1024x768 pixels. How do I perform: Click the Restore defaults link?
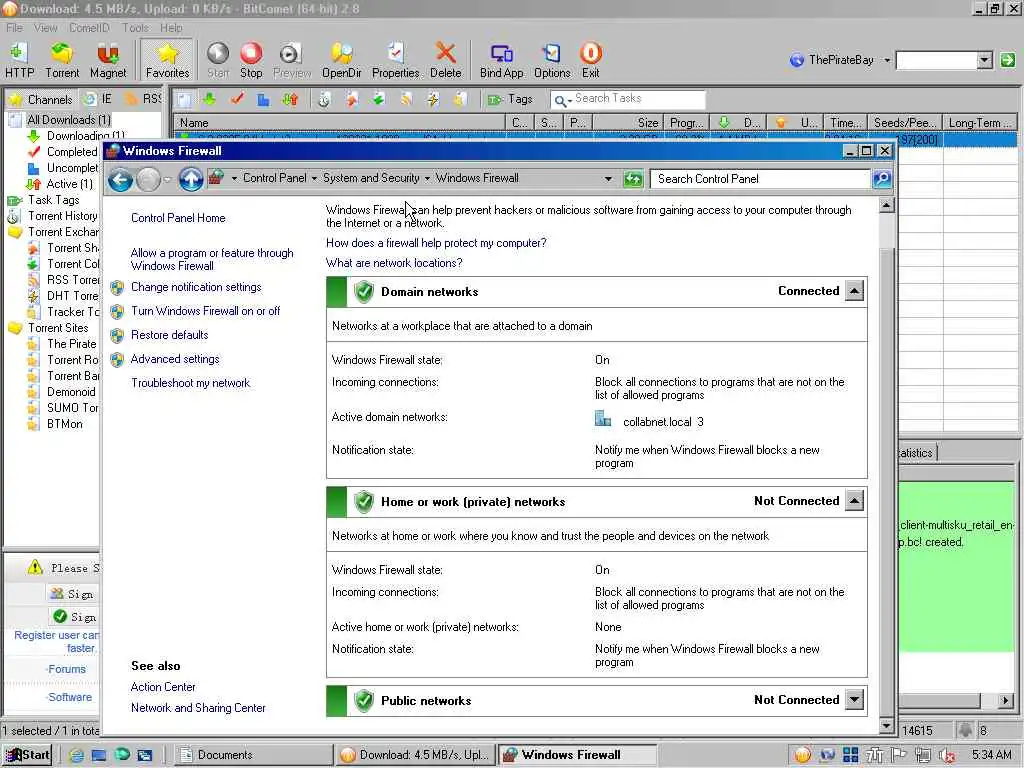pos(170,335)
